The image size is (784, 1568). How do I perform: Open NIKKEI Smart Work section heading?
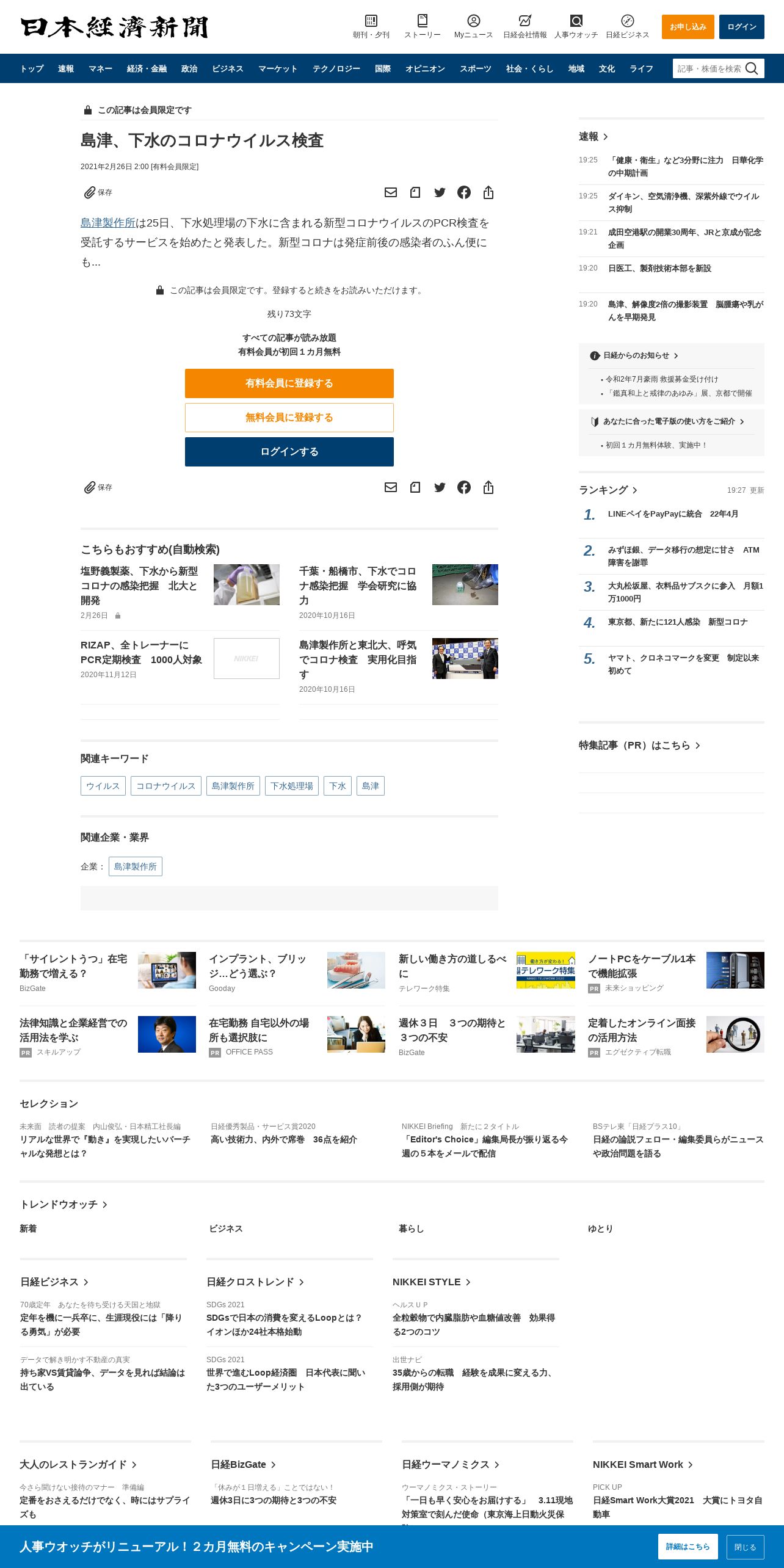click(x=643, y=1464)
